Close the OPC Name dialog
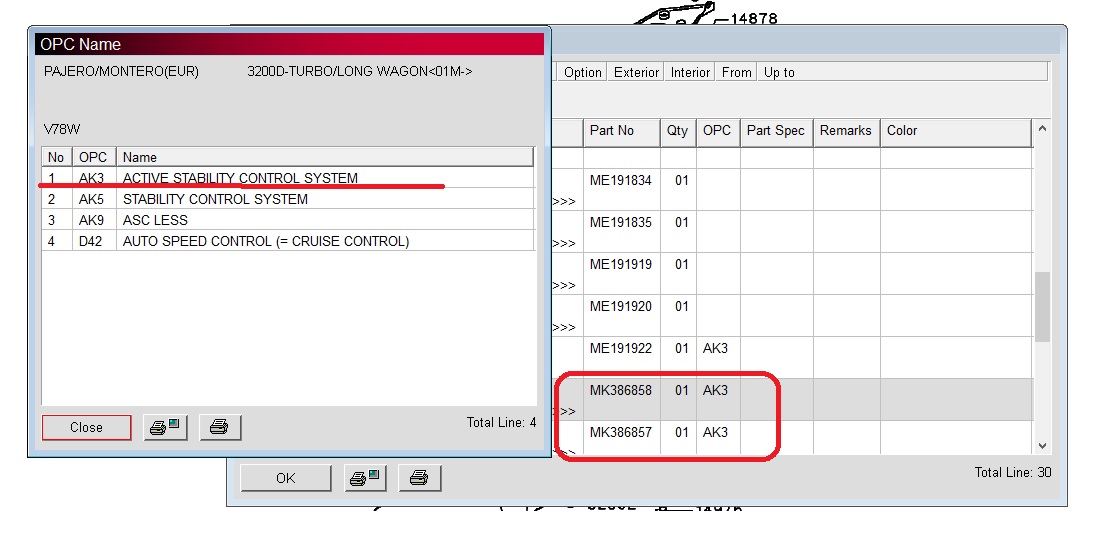1106x540 pixels. pyautogui.click(x=86, y=427)
